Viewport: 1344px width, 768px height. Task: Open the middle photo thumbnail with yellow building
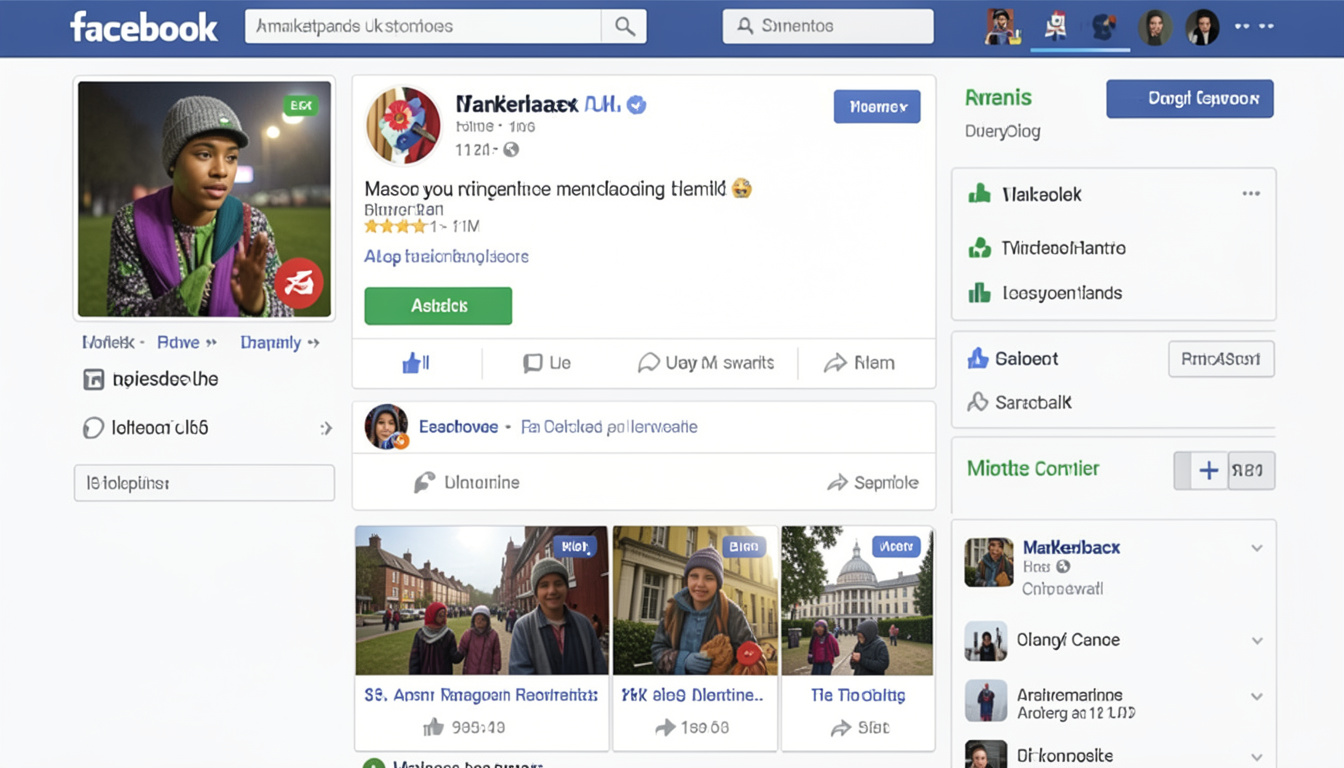tap(695, 600)
